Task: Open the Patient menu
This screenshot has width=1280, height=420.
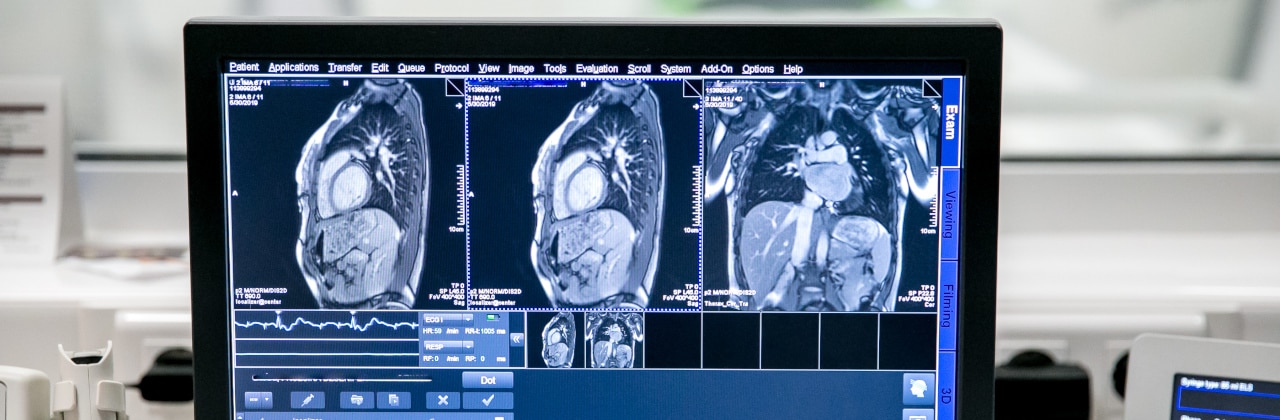Action: [244, 68]
